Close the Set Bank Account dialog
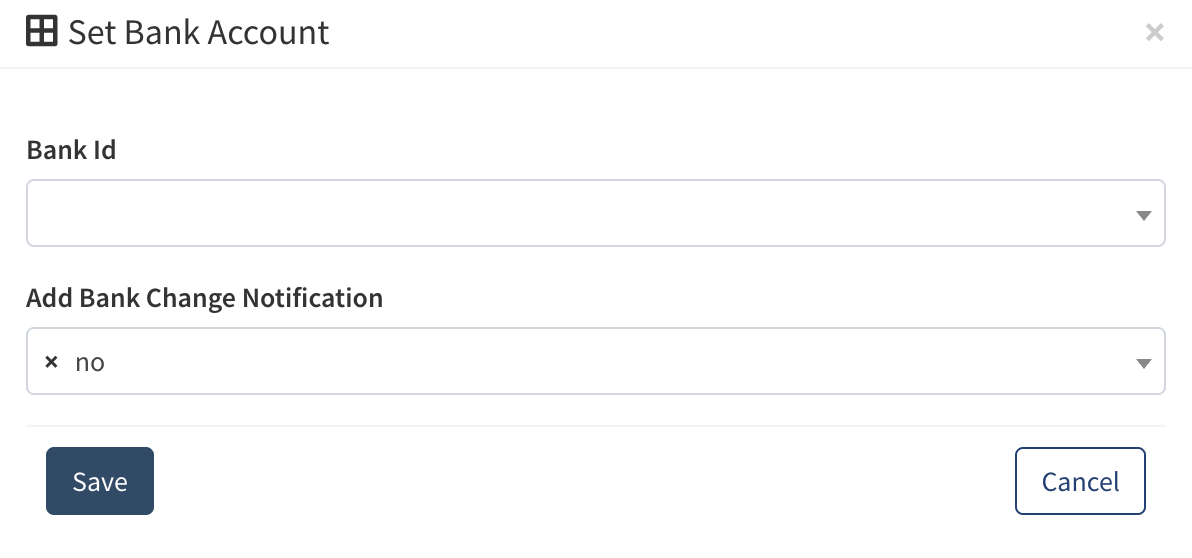This screenshot has height=558, width=1192. point(1154,33)
